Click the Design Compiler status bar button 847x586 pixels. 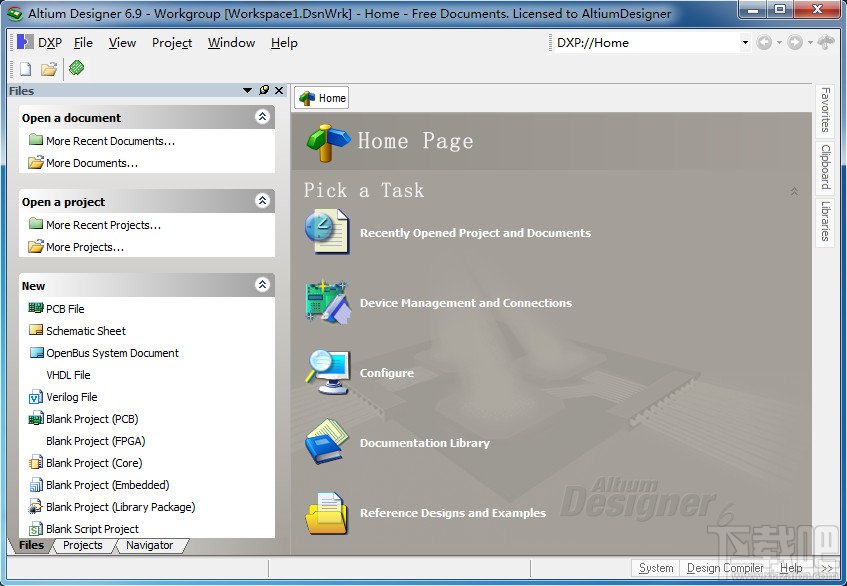(725, 568)
